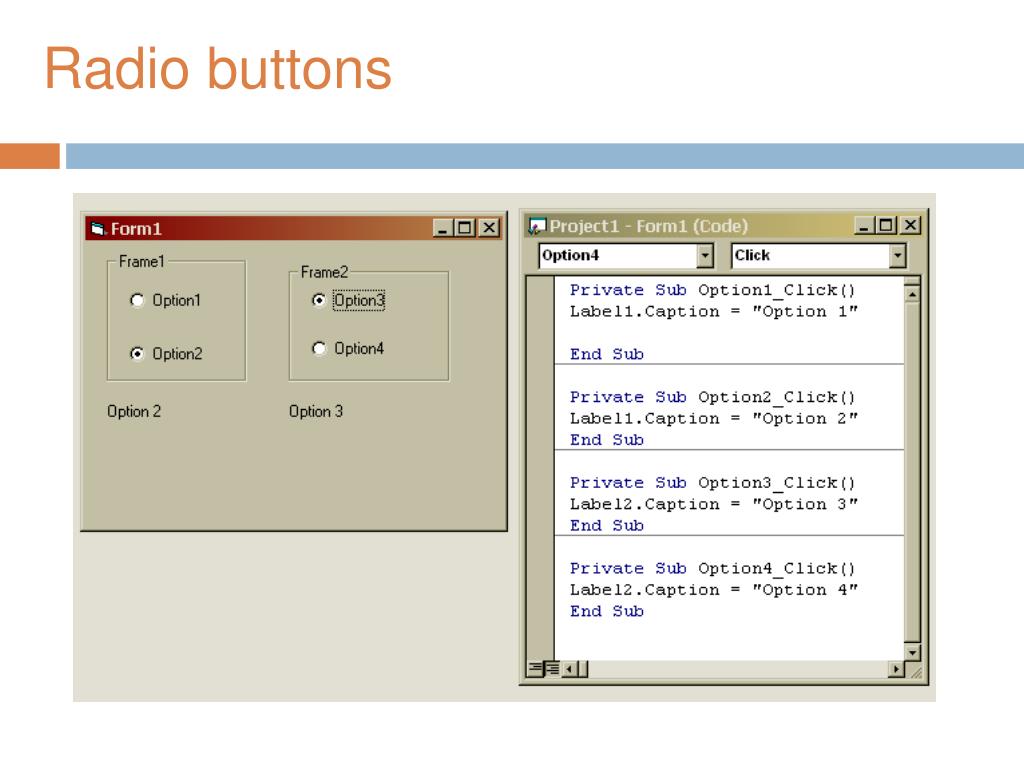Click the Frame1 caption
Viewport: 1024px width, 768px height.
pos(142,261)
